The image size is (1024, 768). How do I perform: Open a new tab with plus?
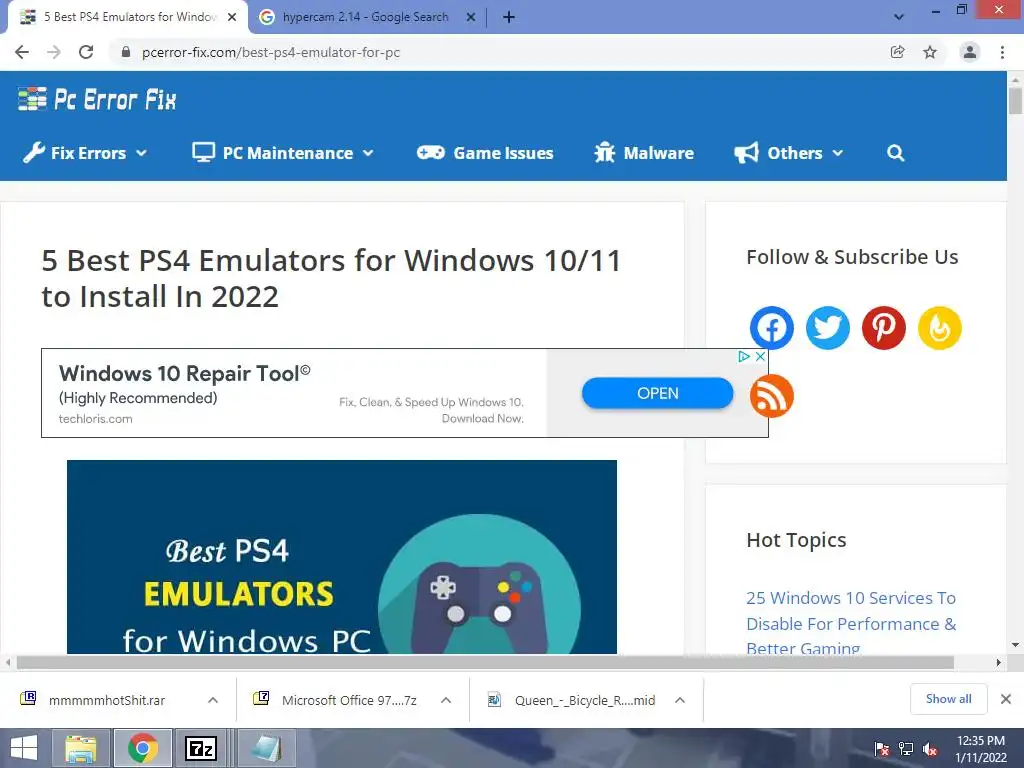pos(509,17)
